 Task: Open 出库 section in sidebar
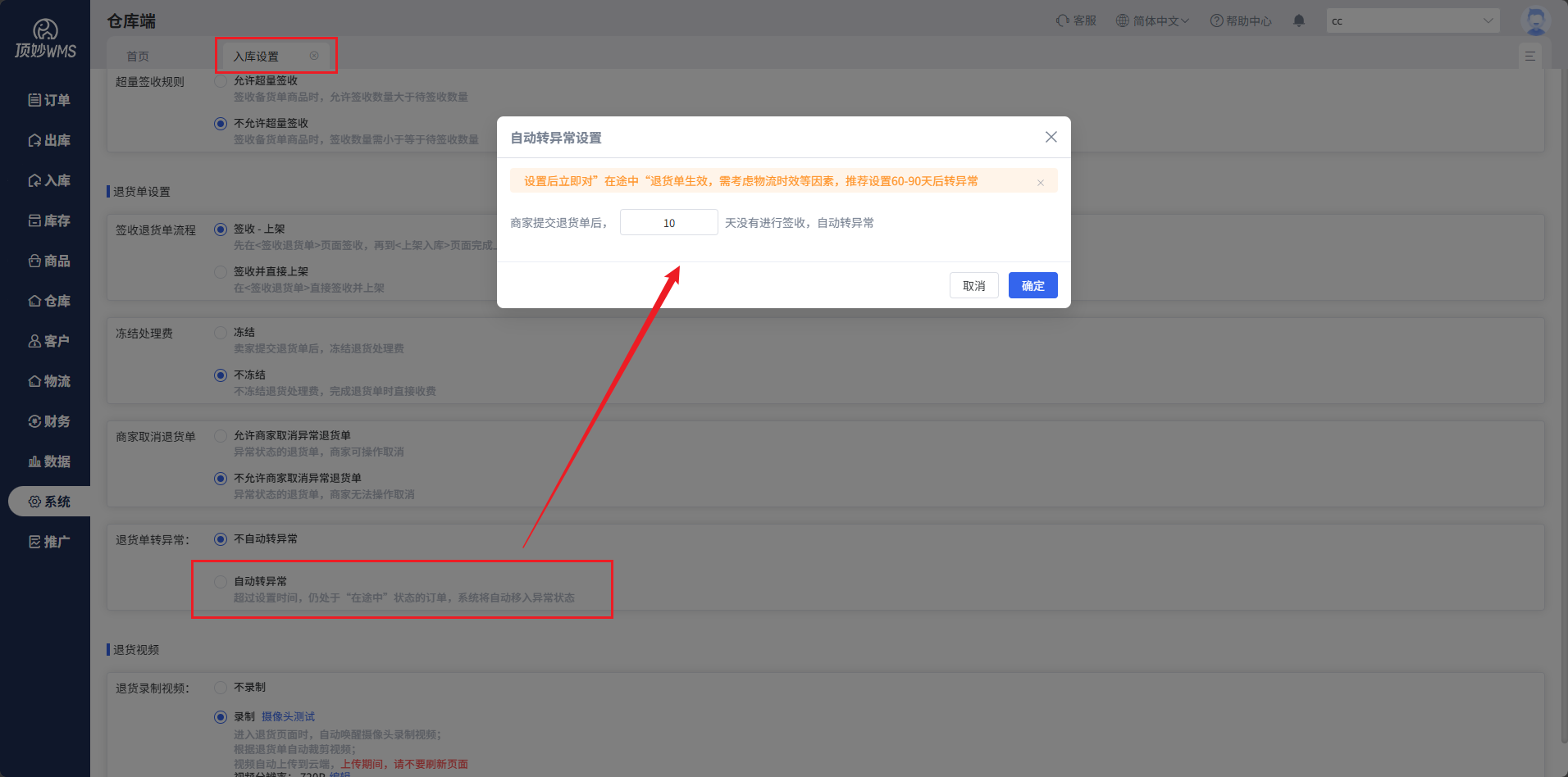coord(49,140)
